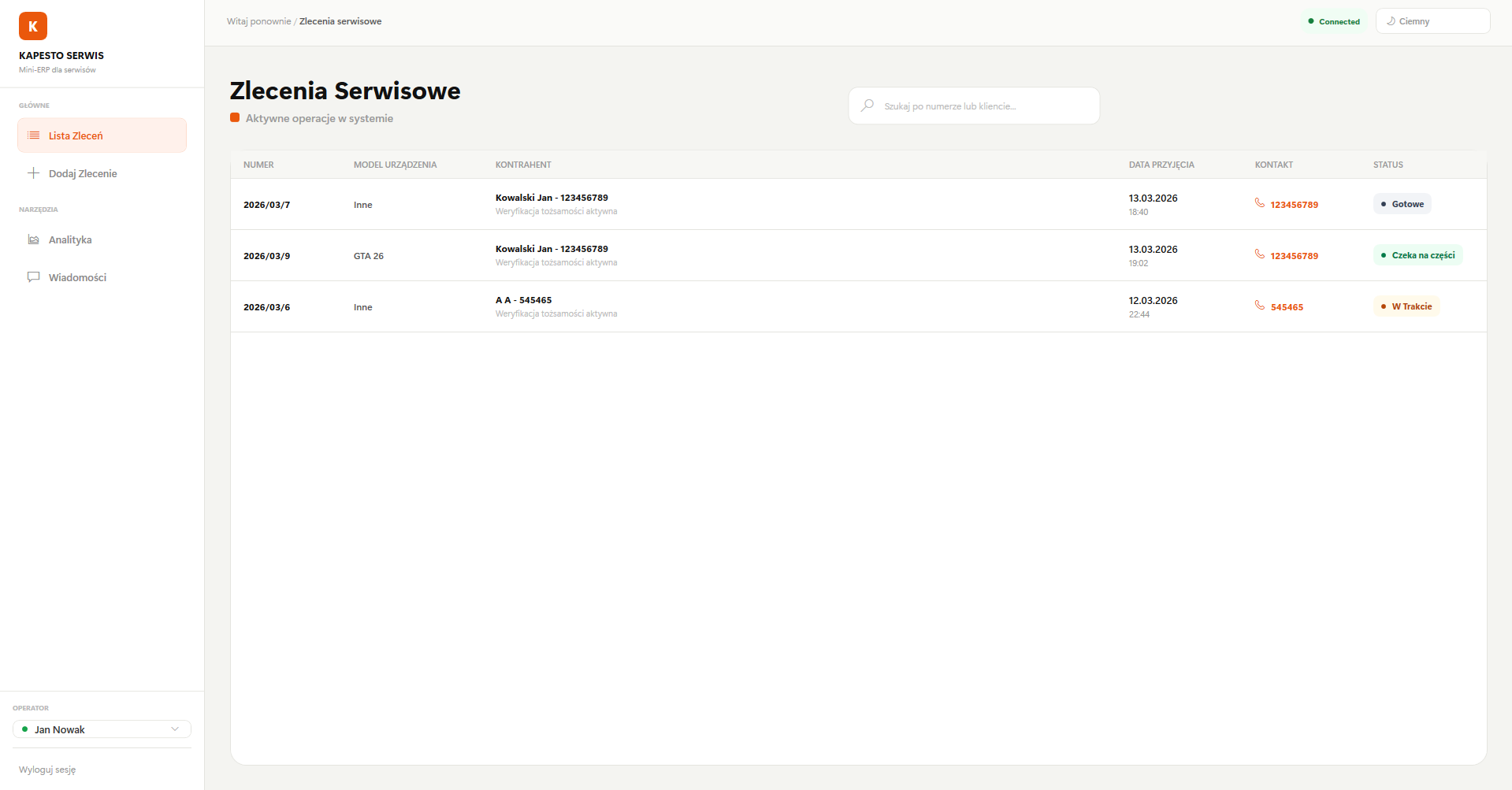Toggle the Ciemny dark theme switch
This screenshot has height=790, width=1512.
pyautogui.click(x=1432, y=21)
